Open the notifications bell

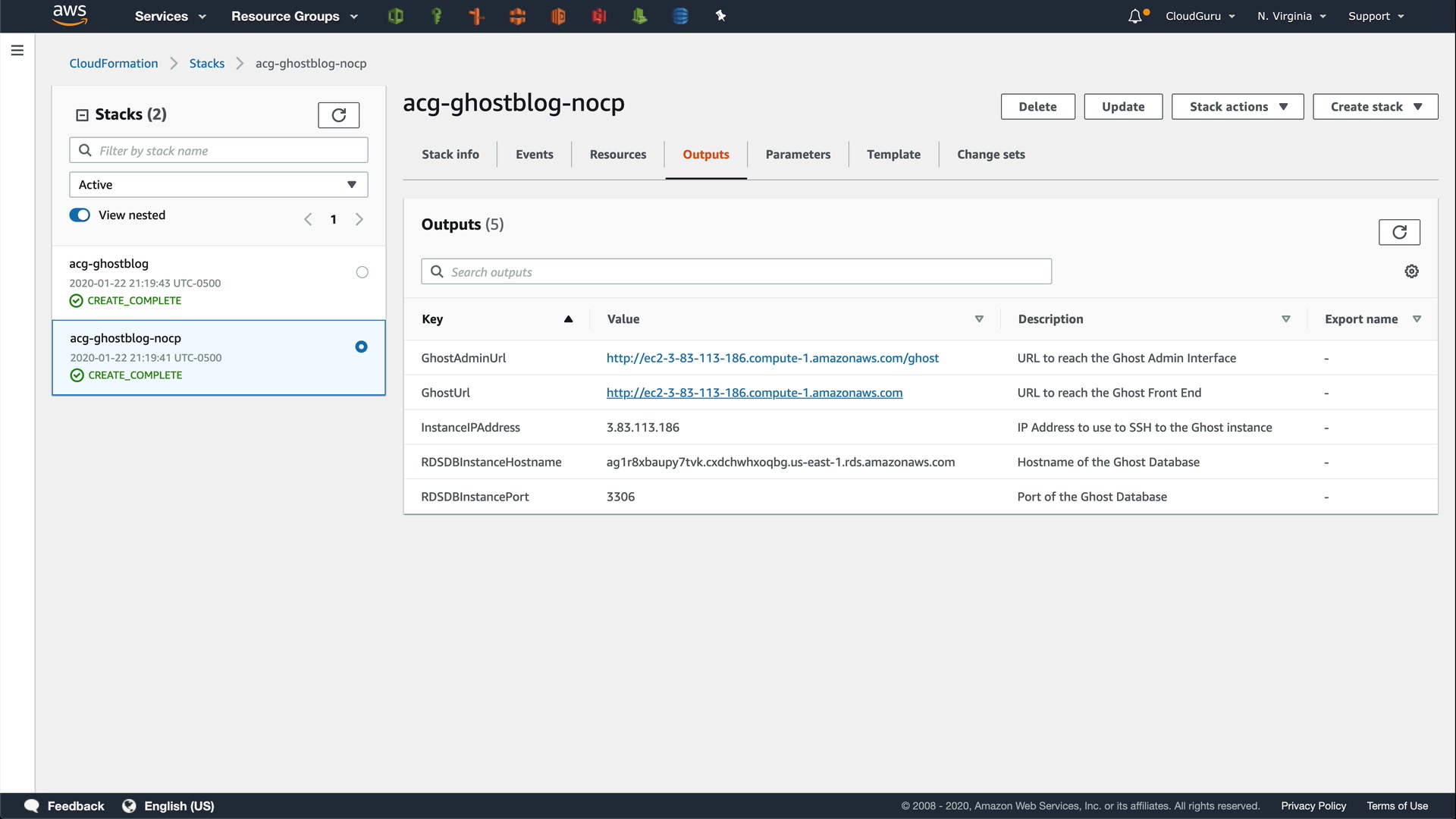tap(1135, 16)
